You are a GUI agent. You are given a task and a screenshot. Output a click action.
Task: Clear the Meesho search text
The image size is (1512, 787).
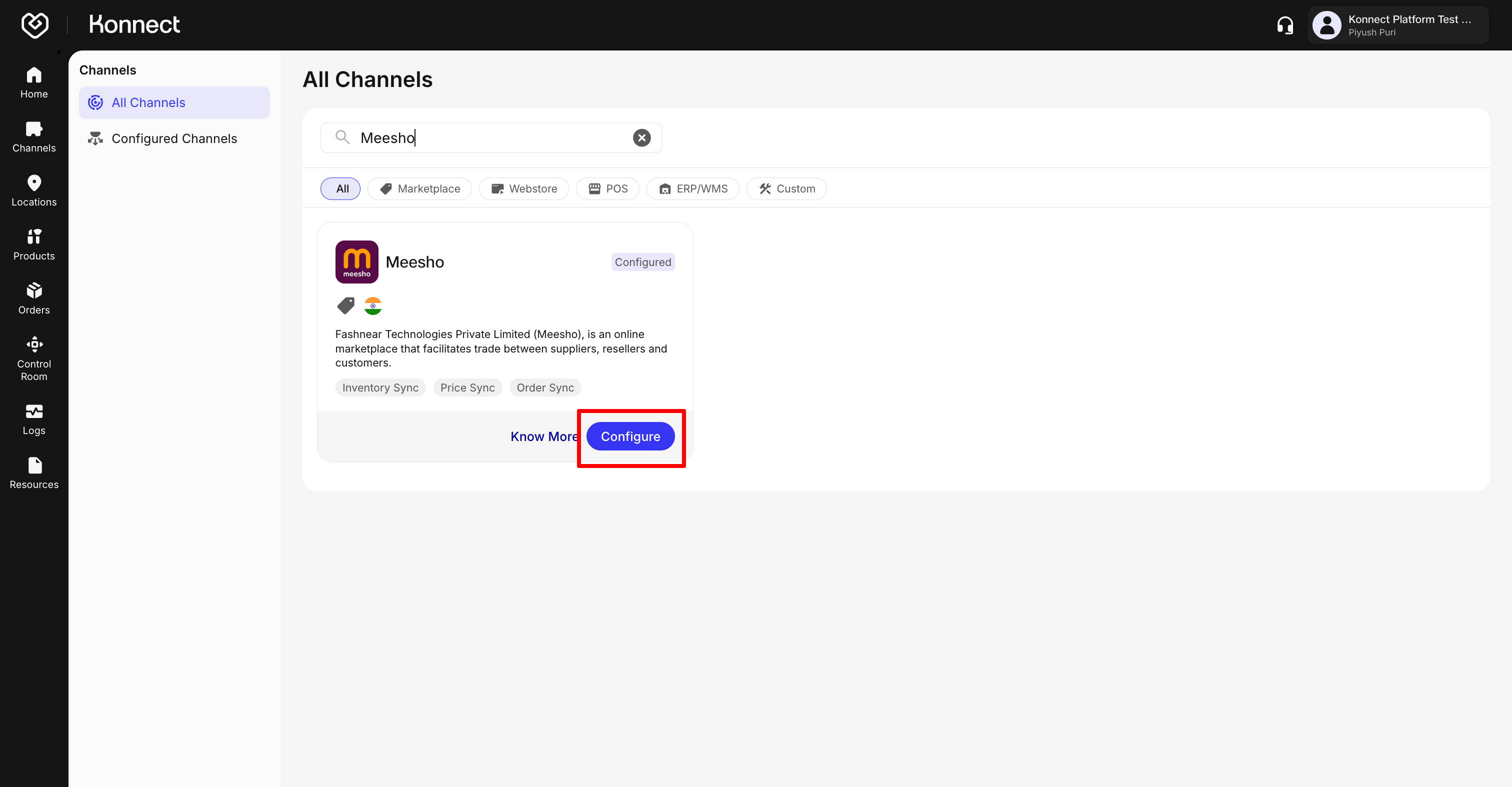(x=641, y=138)
